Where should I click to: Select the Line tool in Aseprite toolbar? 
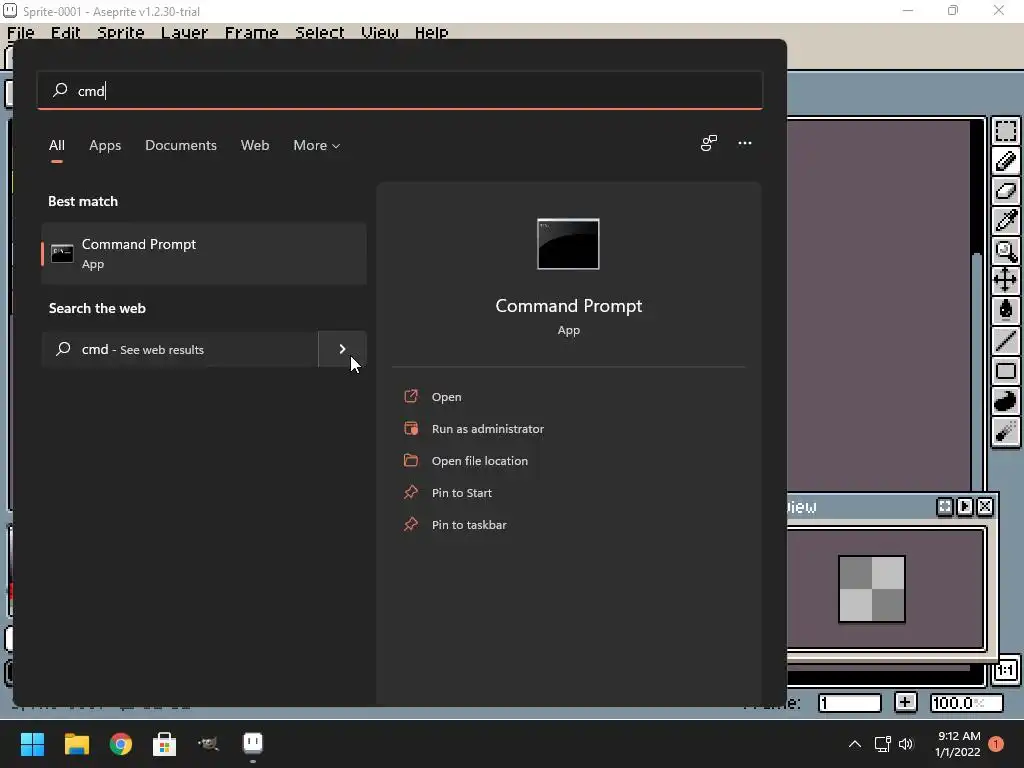[x=1006, y=340]
